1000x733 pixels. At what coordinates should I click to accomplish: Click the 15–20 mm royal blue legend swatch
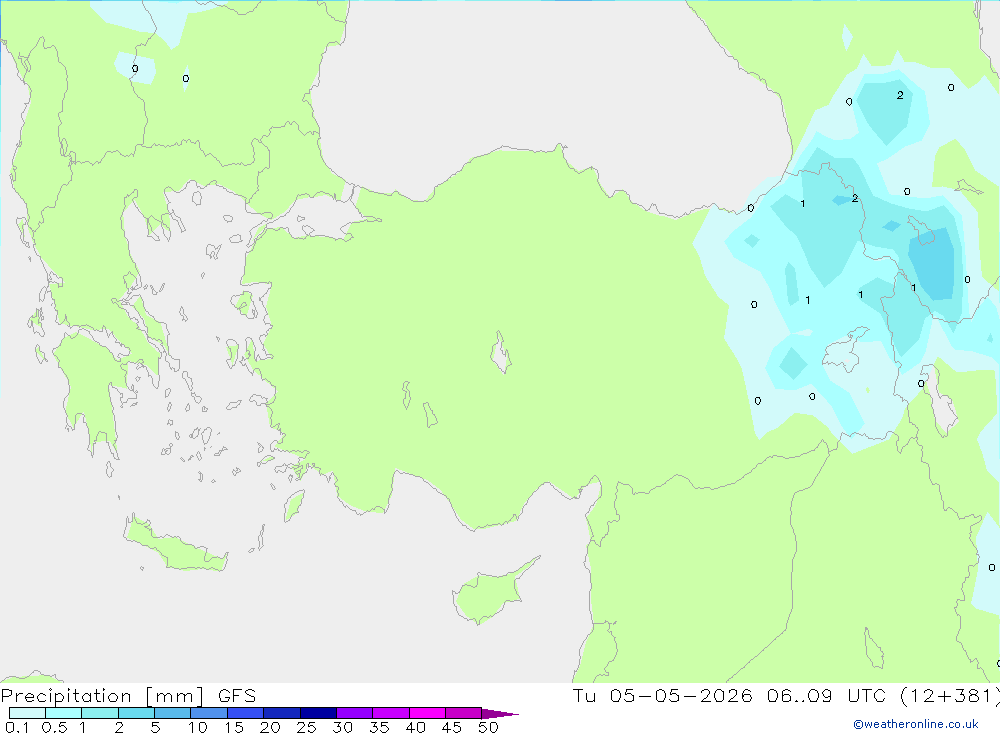tap(246, 713)
